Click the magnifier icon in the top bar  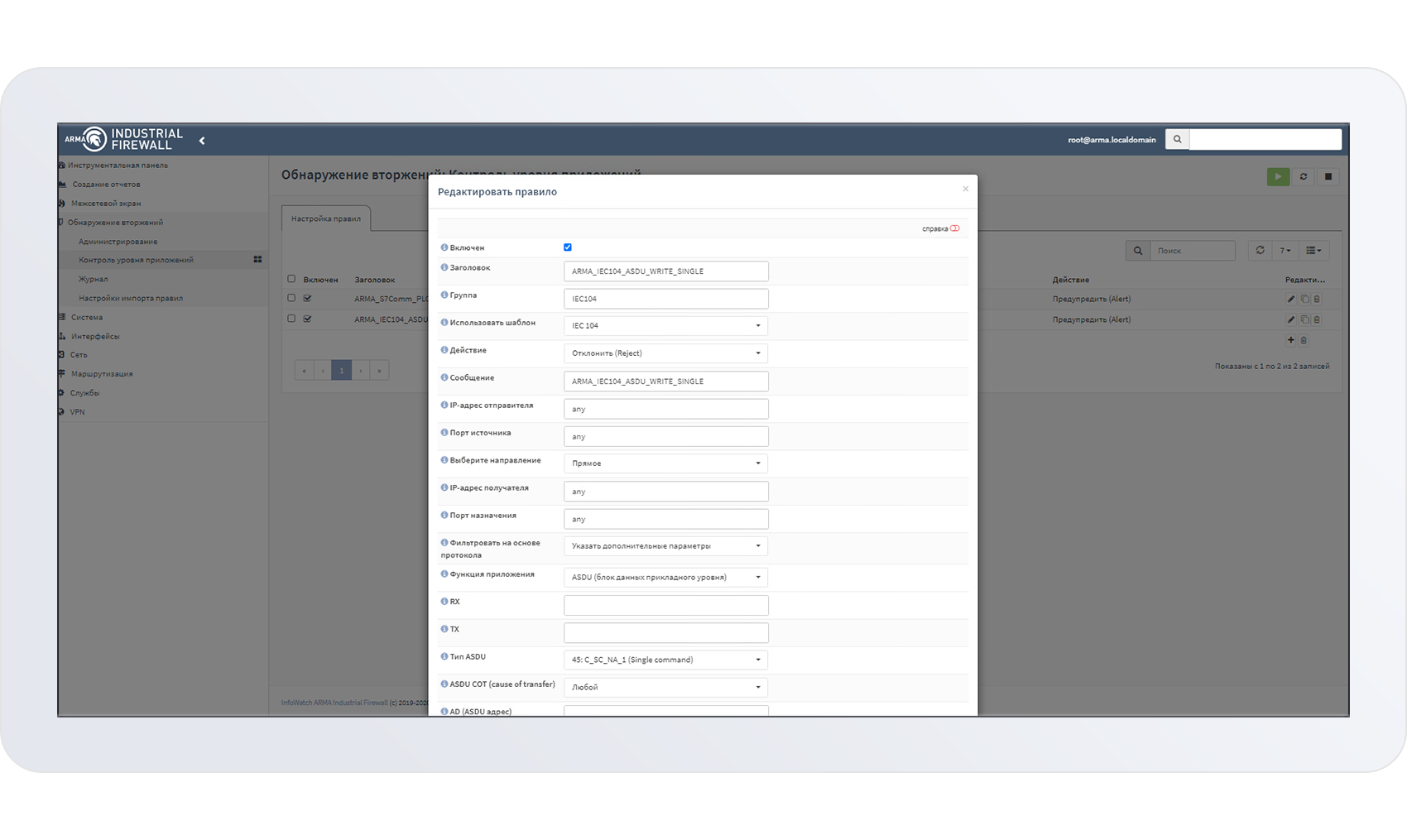point(1177,139)
